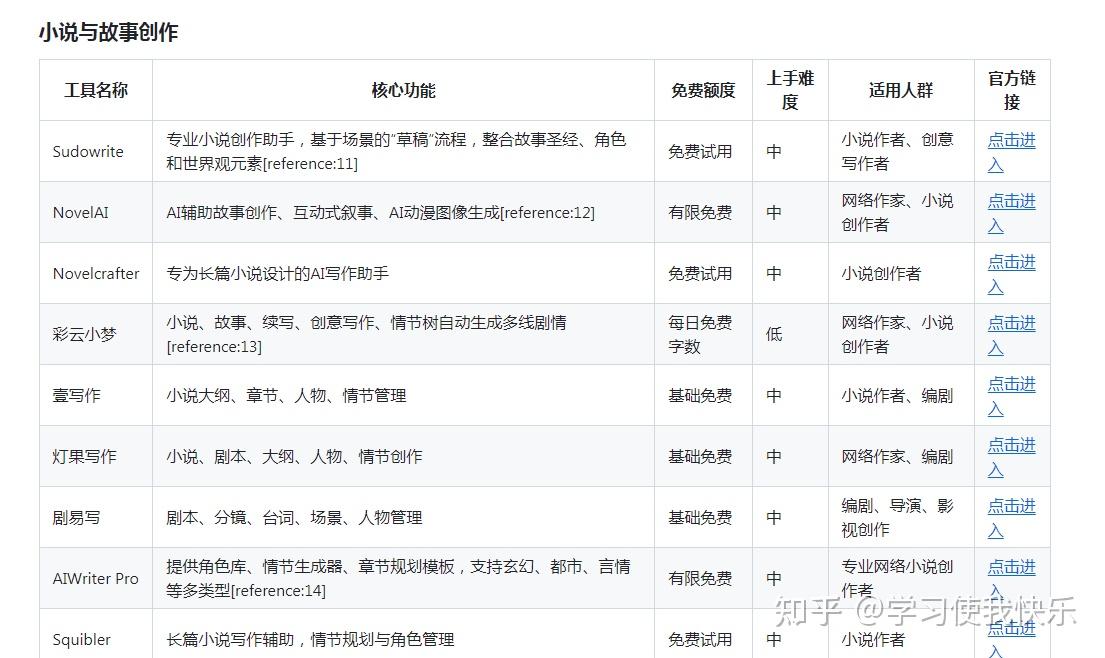Image resolution: width=1105 pixels, height=658 pixels.
Task: Click the 核心功能 column header
Action: (x=403, y=90)
